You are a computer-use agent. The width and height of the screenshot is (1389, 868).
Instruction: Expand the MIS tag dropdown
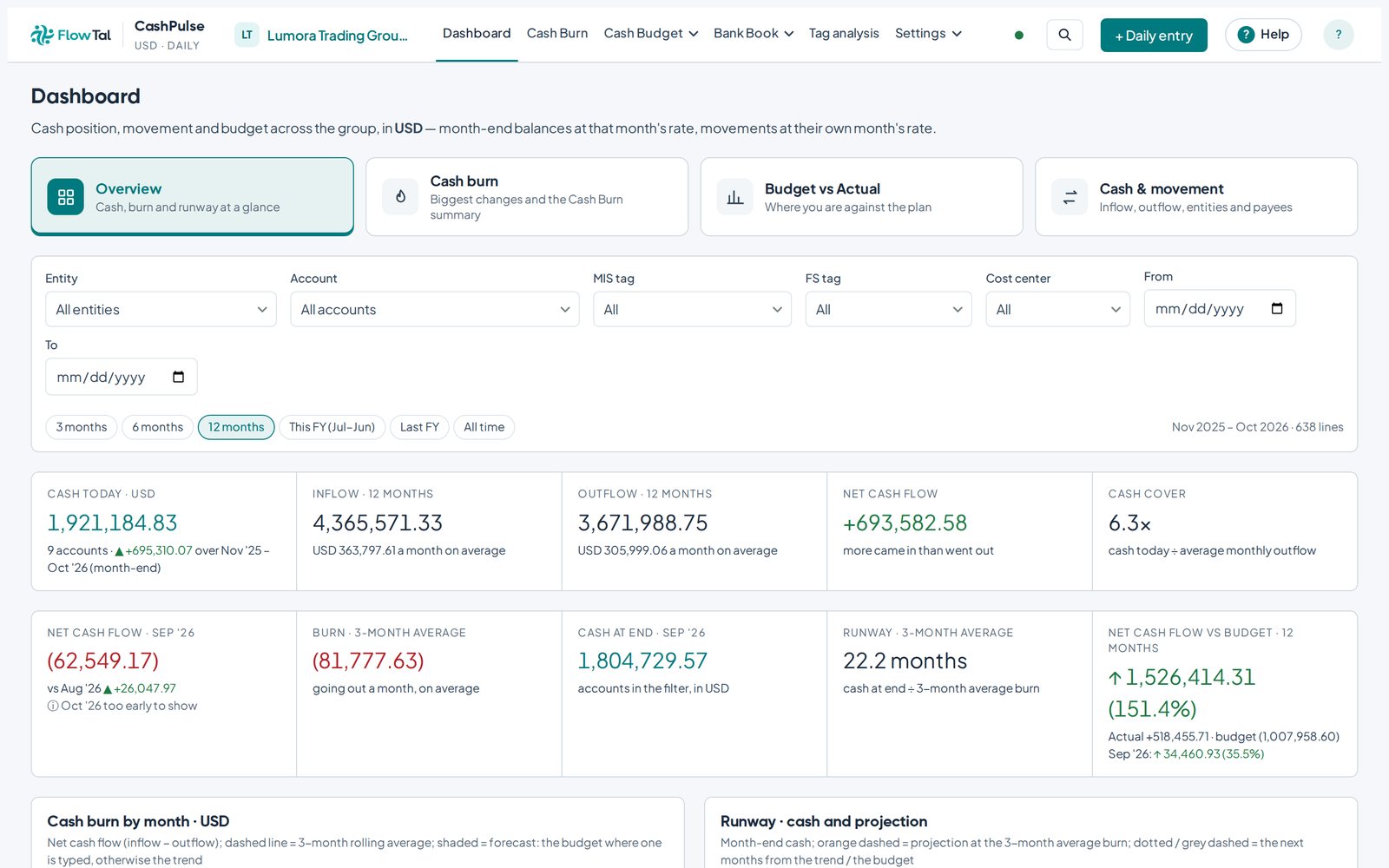[692, 309]
